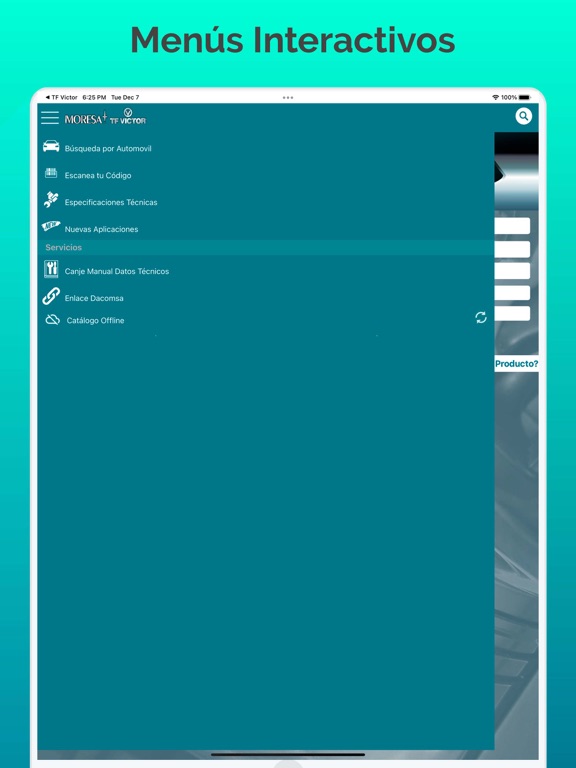The image size is (576, 768).
Task: Go back to TF Victor app in status bar
Action: (x=61, y=97)
